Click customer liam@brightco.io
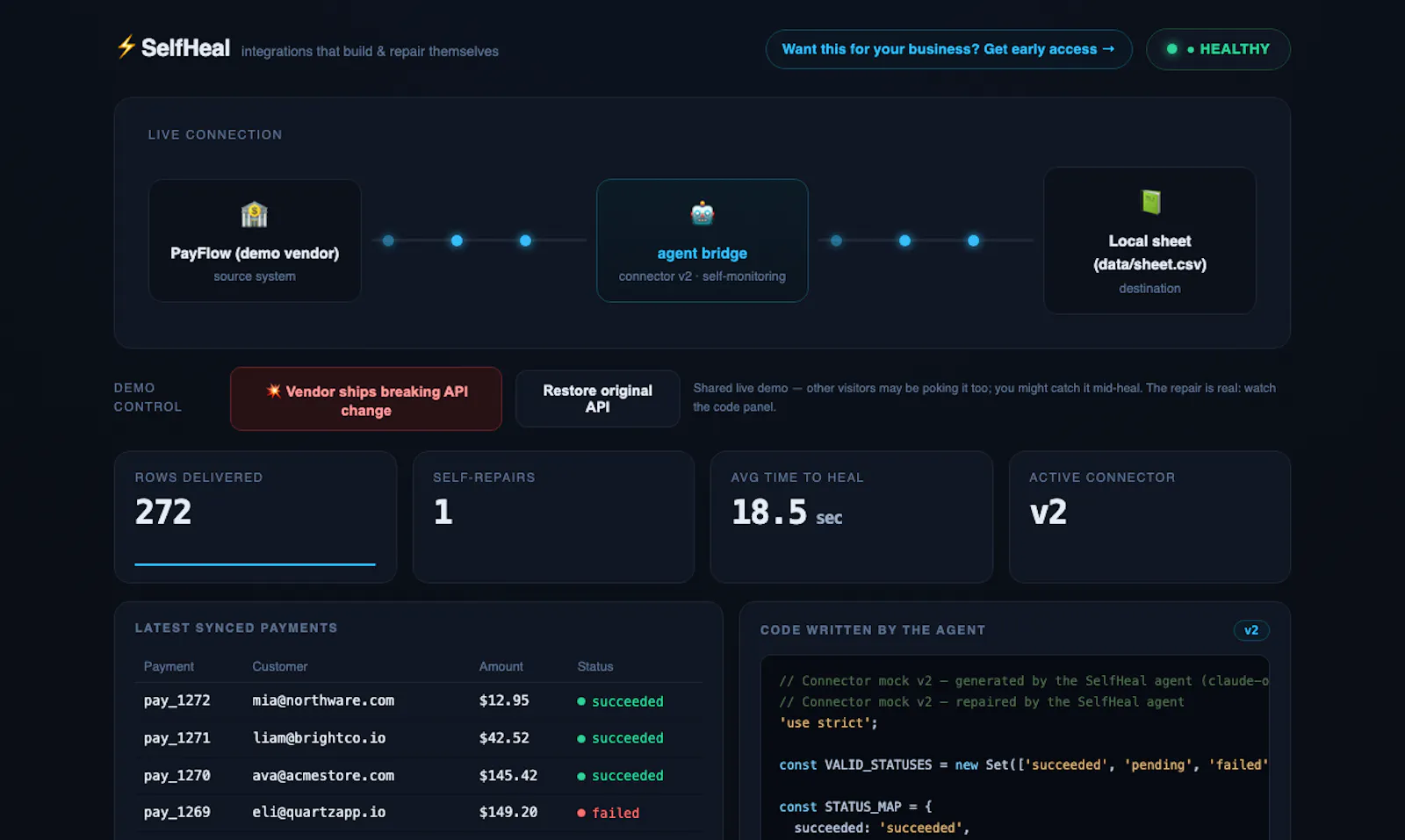The width and height of the screenshot is (1405, 840). [x=320, y=738]
